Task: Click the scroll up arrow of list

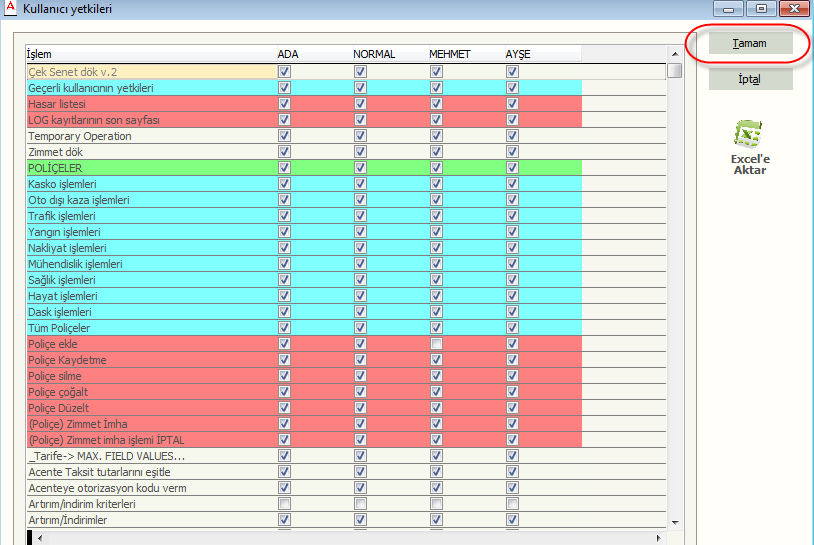Action: coord(675,53)
